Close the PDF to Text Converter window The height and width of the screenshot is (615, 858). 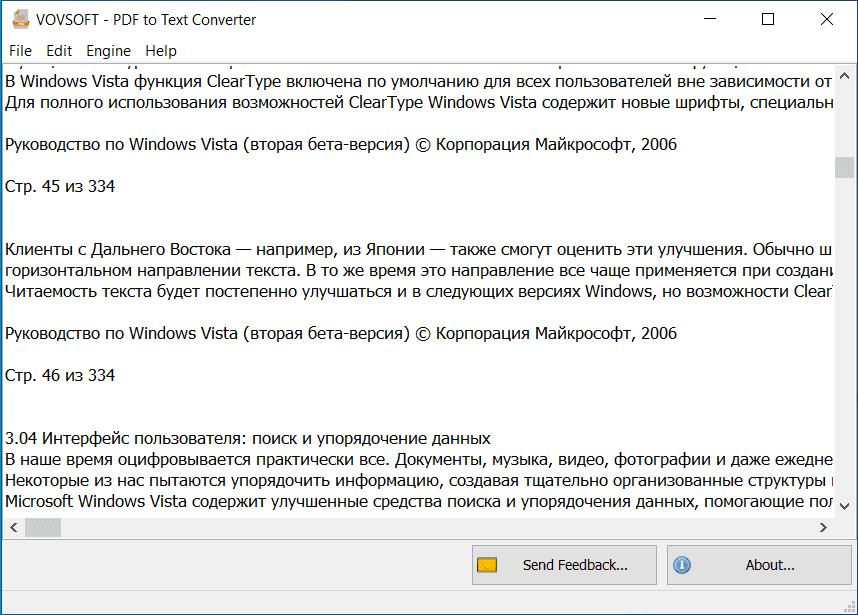point(826,19)
